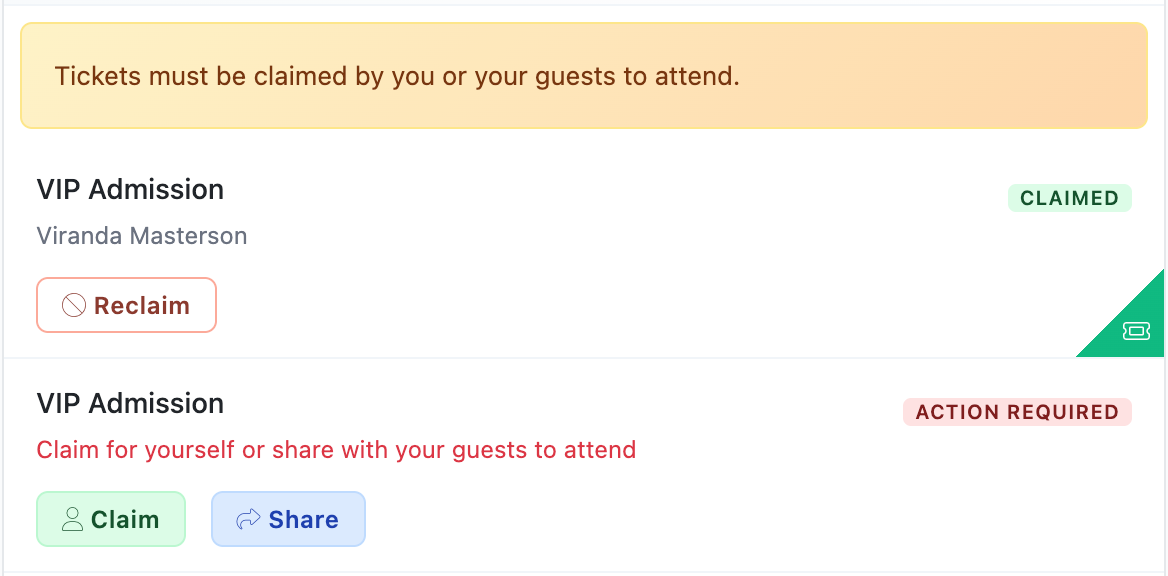Click the person icon on Claim button
1168x576 pixels.
[71, 520]
